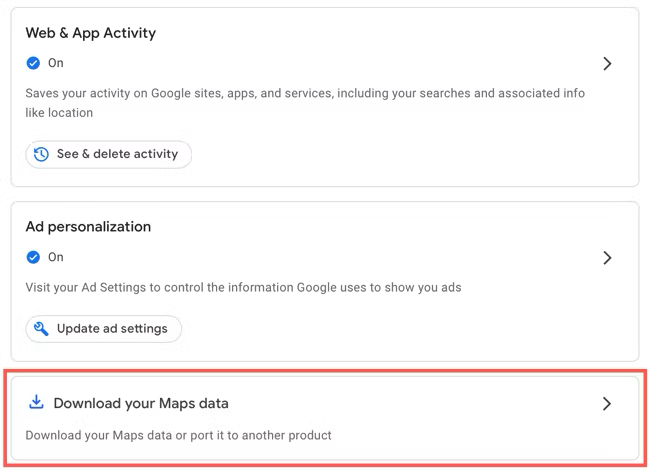The image size is (650, 470).
Task: Click the Web & App Activity heading
Action: (91, 33)
